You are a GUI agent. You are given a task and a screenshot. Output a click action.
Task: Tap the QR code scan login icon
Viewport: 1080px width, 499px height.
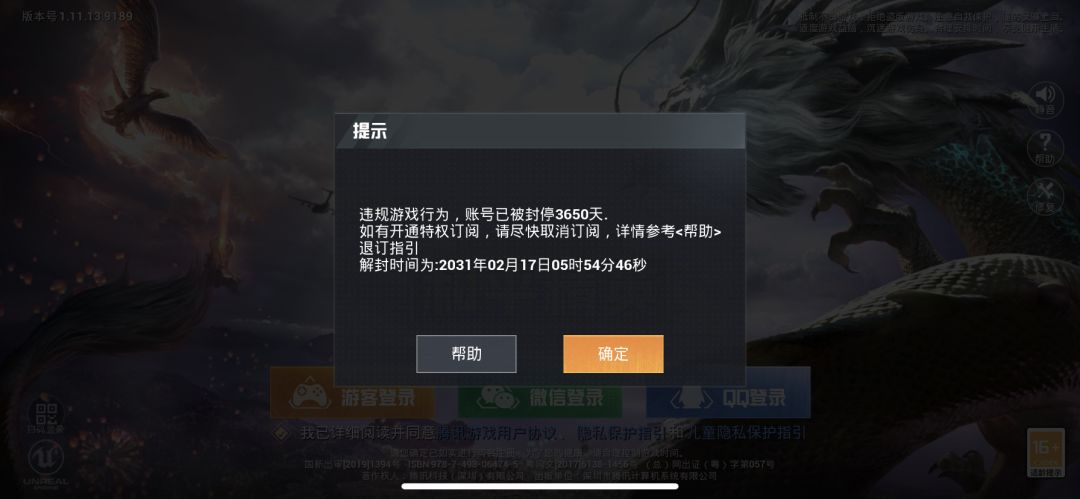pyautogui.click(x=45, y=416)
